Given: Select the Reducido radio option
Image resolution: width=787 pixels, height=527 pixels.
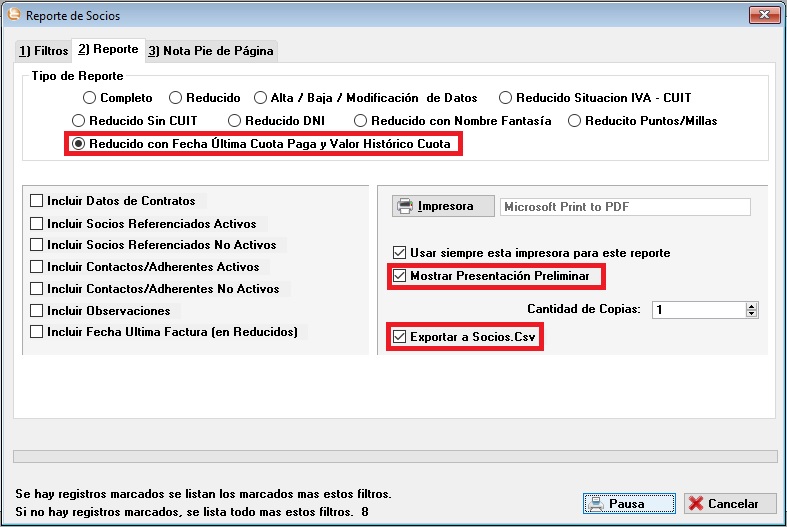Looking at the screenshot, I should point(176,98).
